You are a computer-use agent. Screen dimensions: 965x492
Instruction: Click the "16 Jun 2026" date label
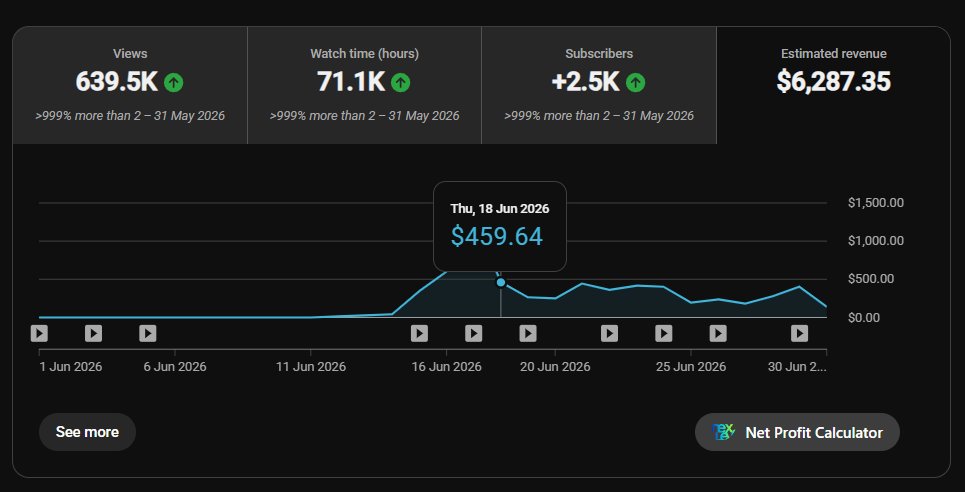point(446,367)
